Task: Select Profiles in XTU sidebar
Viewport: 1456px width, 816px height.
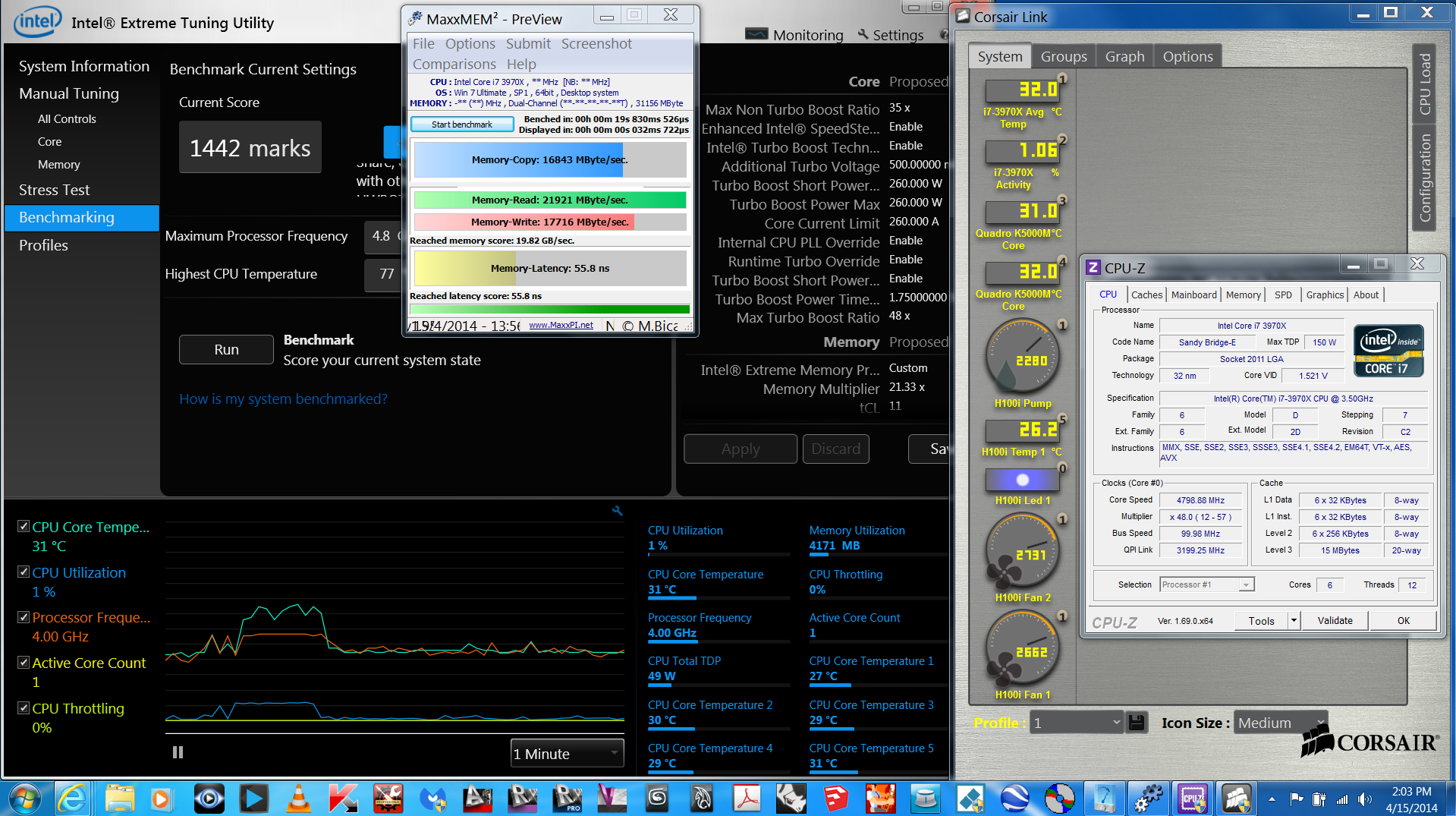Action: point(43,245)
